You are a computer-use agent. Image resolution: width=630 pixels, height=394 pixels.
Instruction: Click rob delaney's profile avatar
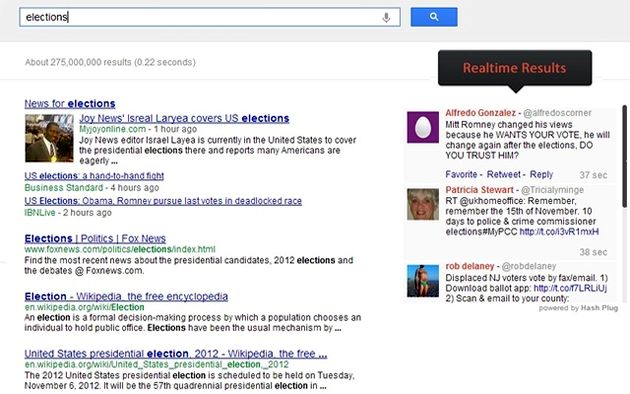click(423, 281)
